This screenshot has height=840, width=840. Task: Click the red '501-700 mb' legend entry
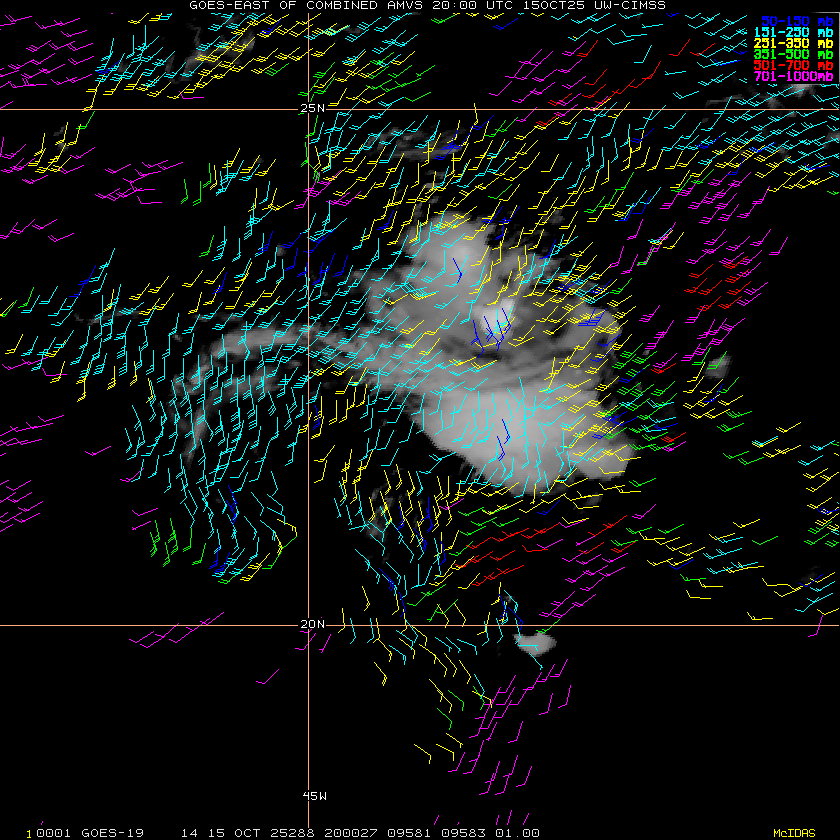tap(793, 65)
